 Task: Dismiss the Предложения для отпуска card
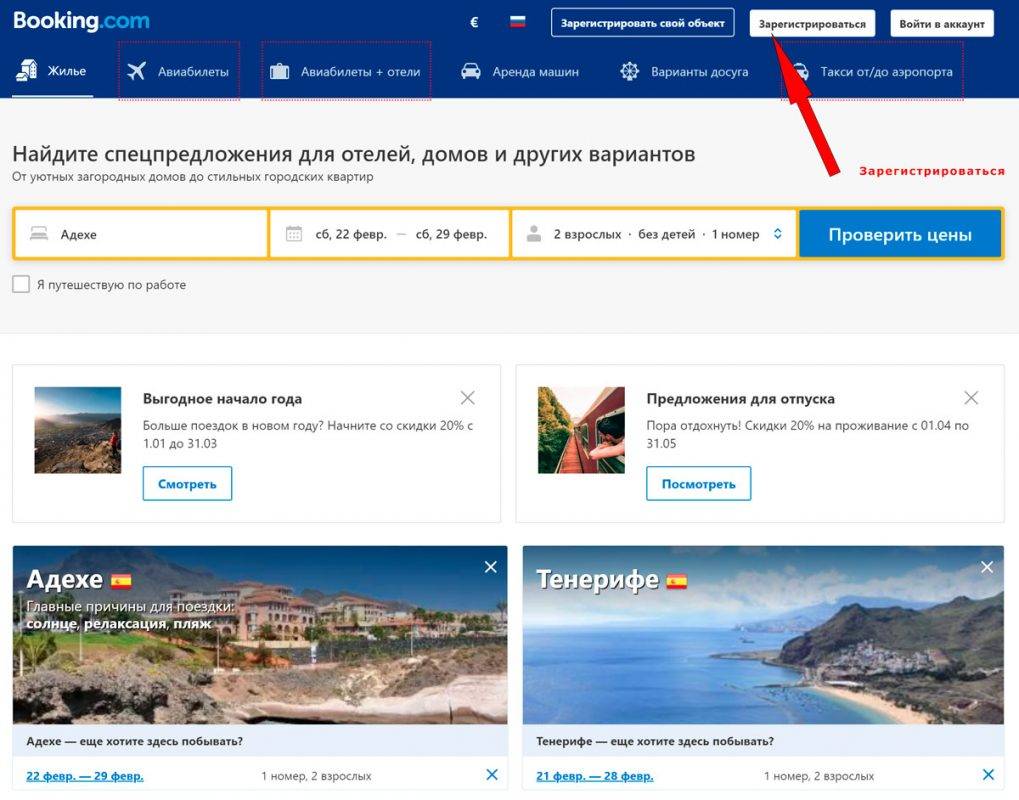tap(971, 397)
